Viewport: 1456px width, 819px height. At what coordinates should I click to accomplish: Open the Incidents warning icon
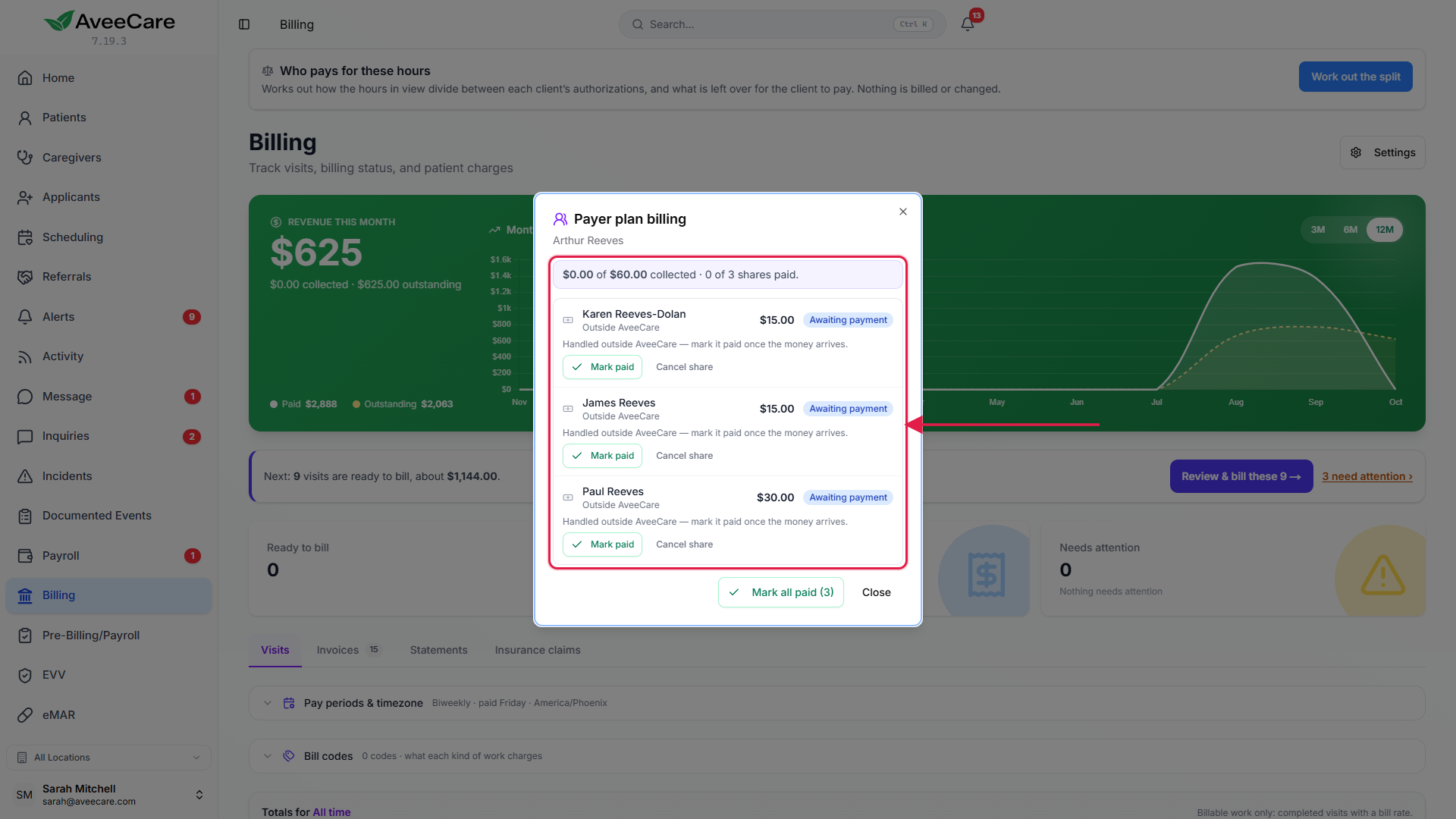click(x=25, y=476)
